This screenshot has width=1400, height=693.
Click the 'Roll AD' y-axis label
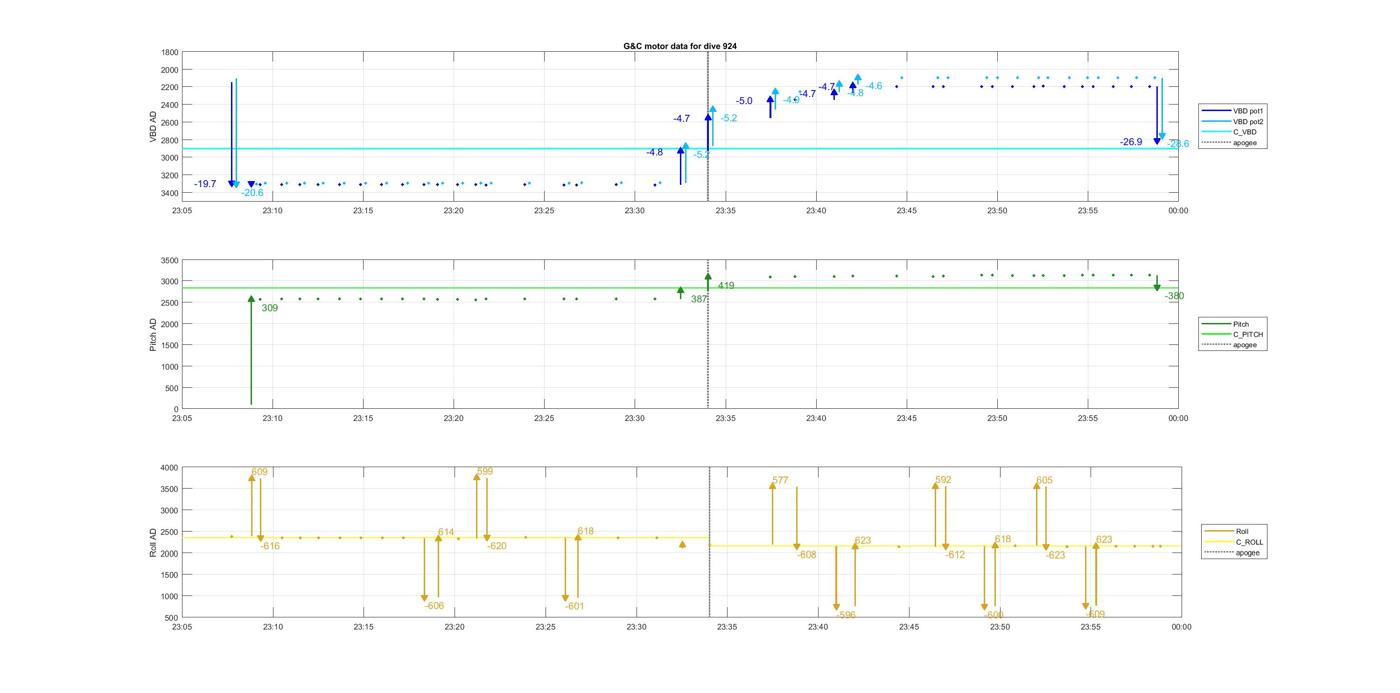[x=154, y=541]
